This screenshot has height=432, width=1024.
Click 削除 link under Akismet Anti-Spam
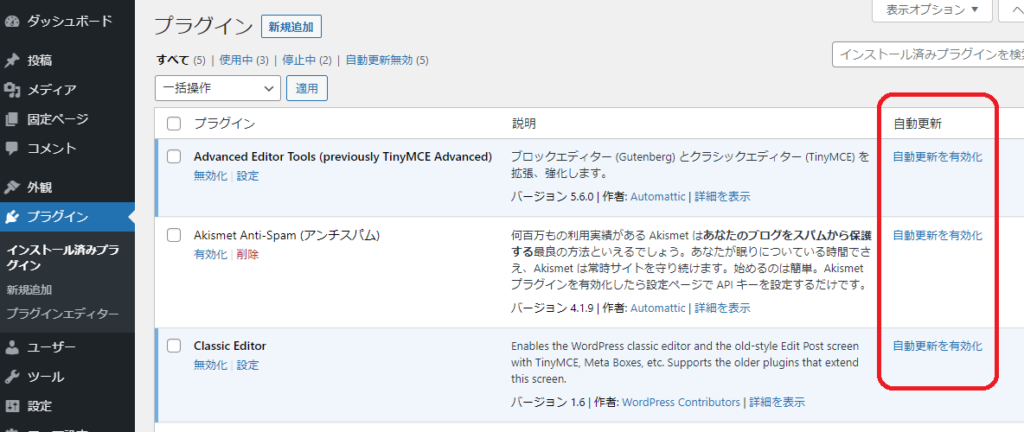coord(247,255)
